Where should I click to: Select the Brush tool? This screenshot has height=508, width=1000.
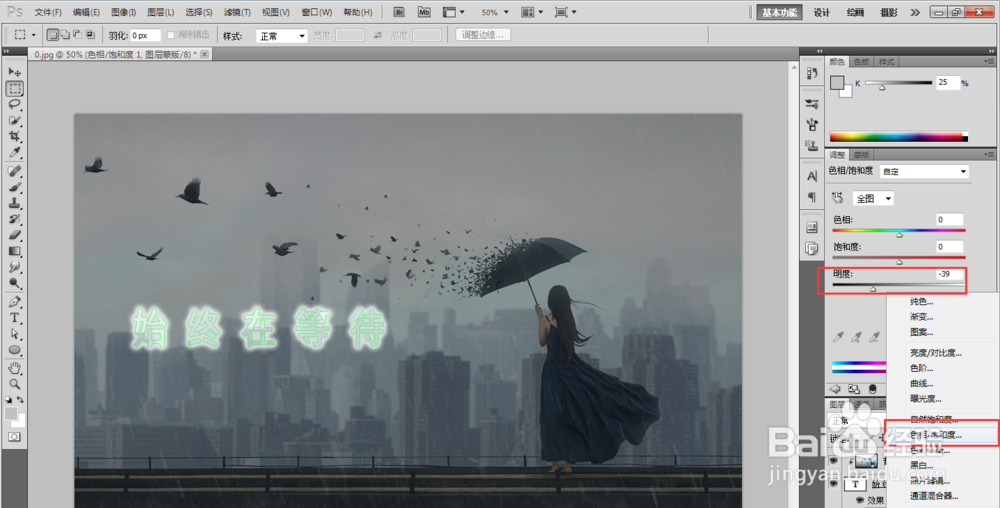[15, 187]
